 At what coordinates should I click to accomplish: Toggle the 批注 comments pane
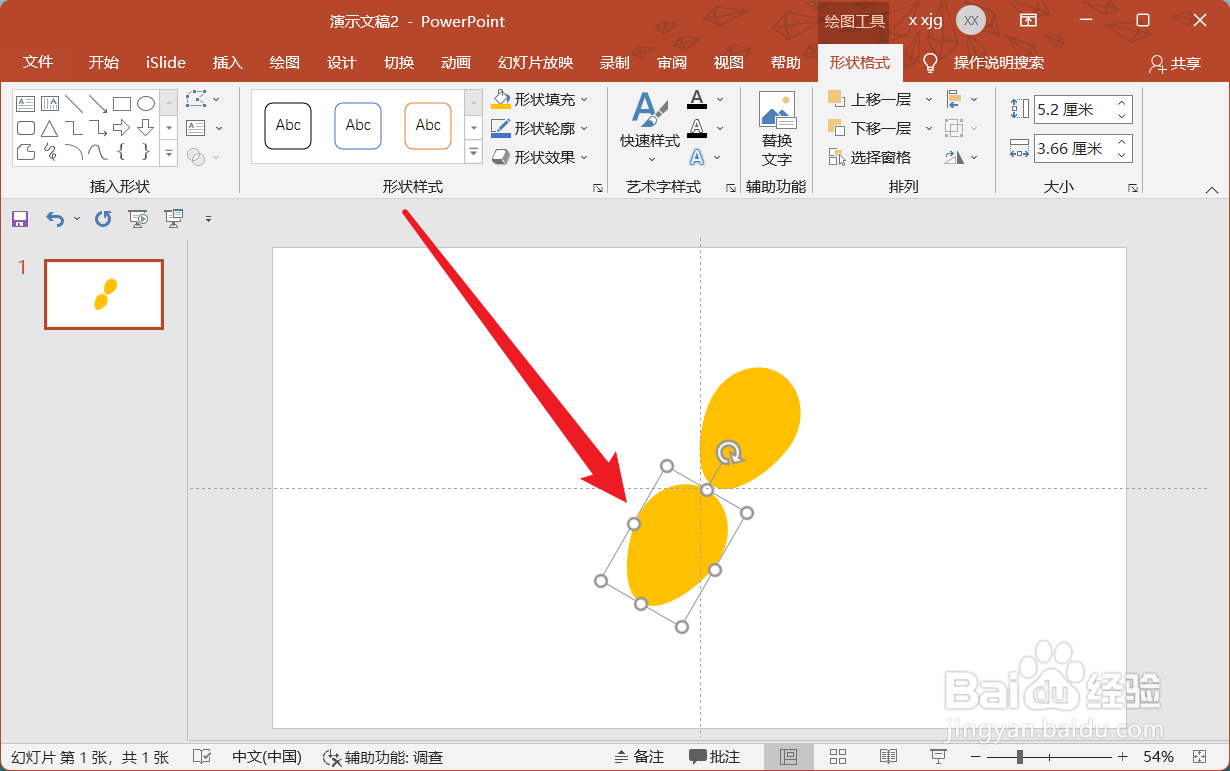tap(714, 757)
